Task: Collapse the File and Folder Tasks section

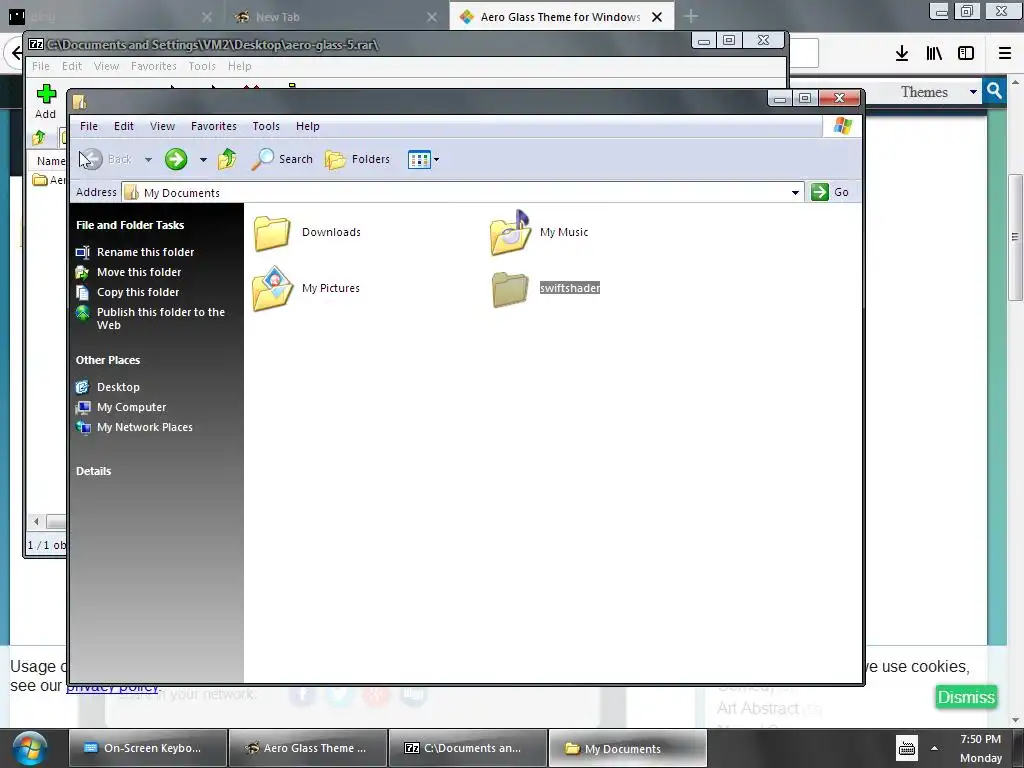Action: click(x=130, y=225)
